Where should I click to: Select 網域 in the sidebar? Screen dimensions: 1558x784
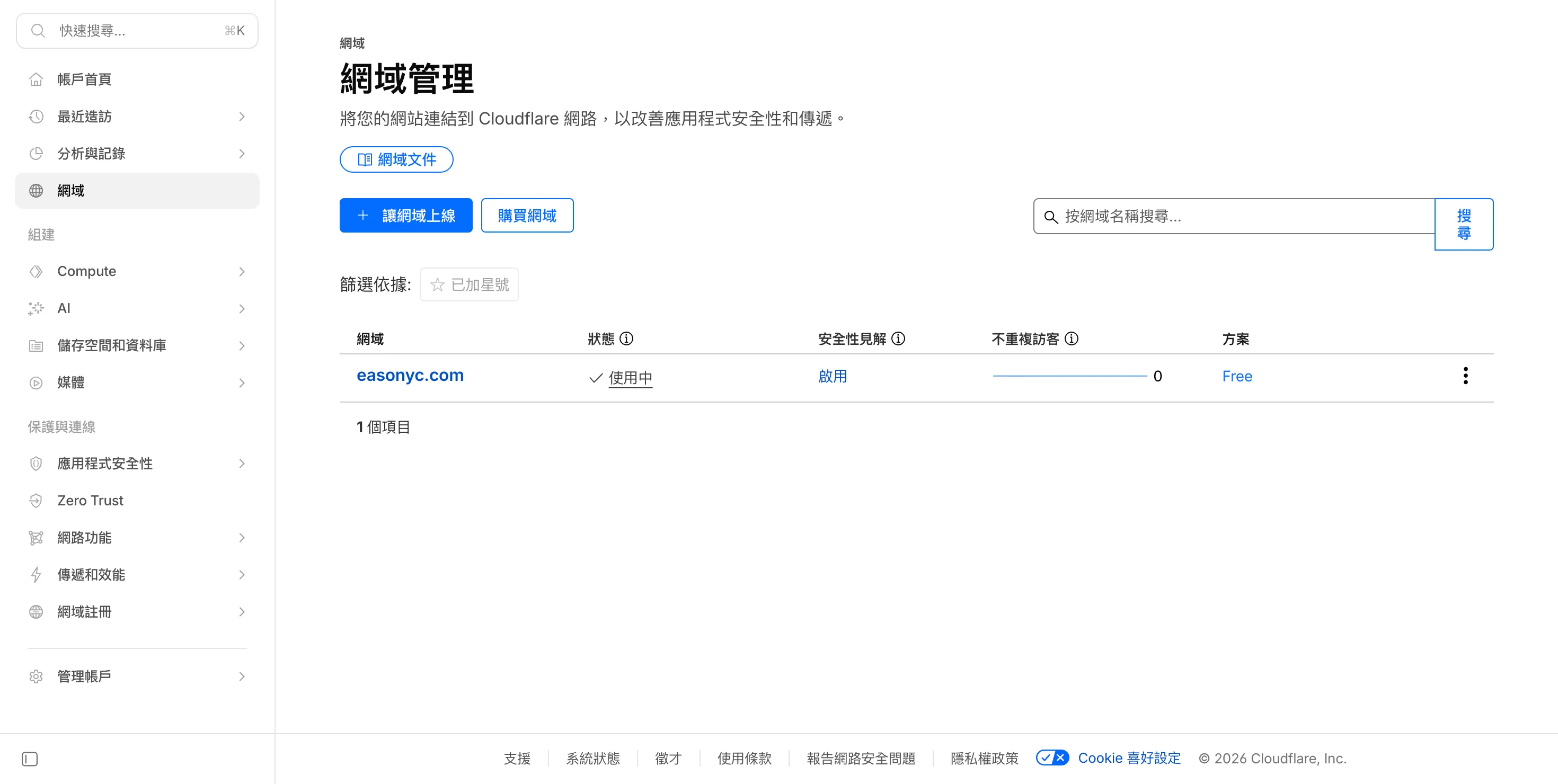click(x=71, y=190)
